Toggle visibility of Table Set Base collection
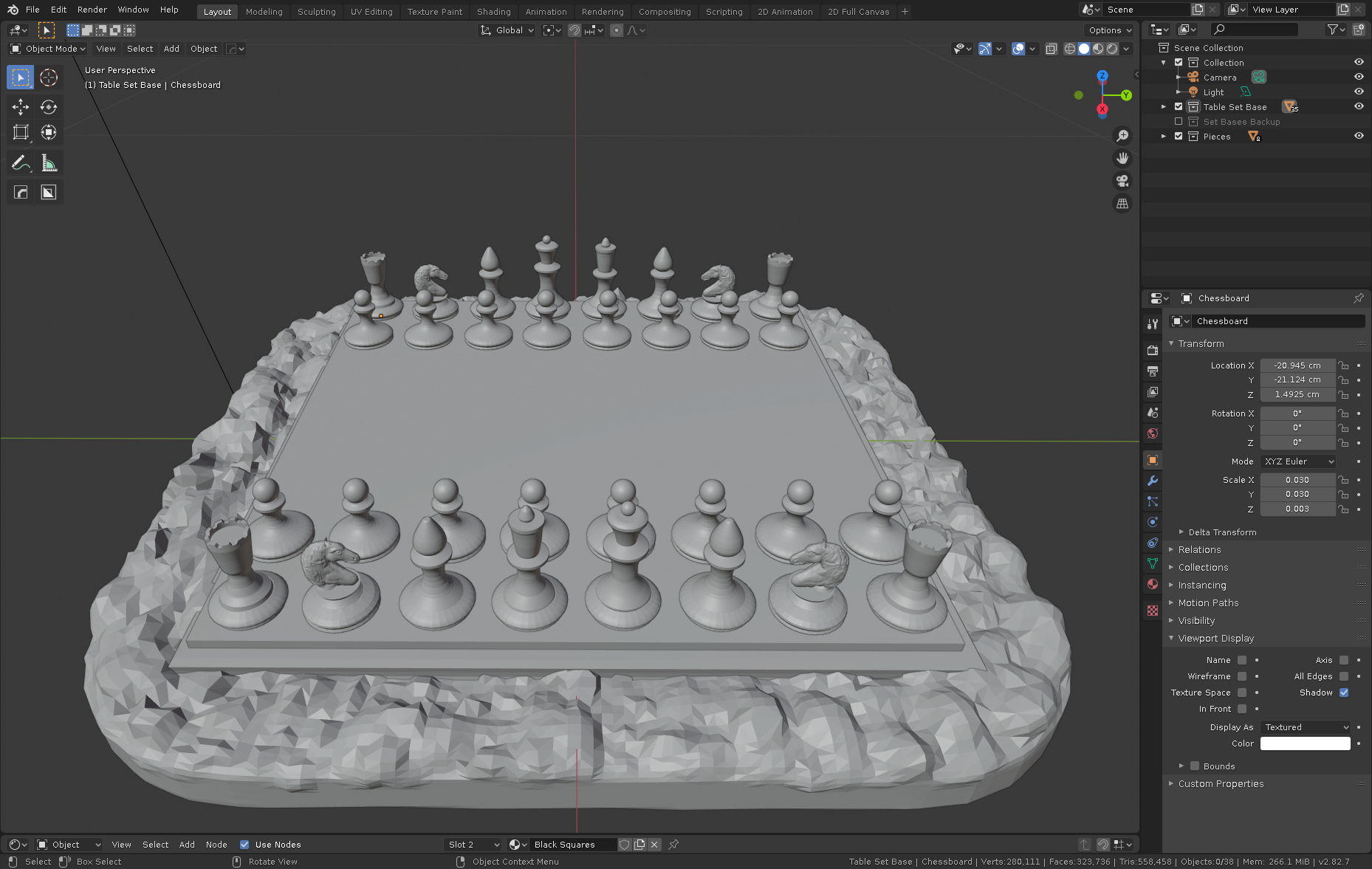This screenshot has width=1372, height=869. click(1359, 107)
